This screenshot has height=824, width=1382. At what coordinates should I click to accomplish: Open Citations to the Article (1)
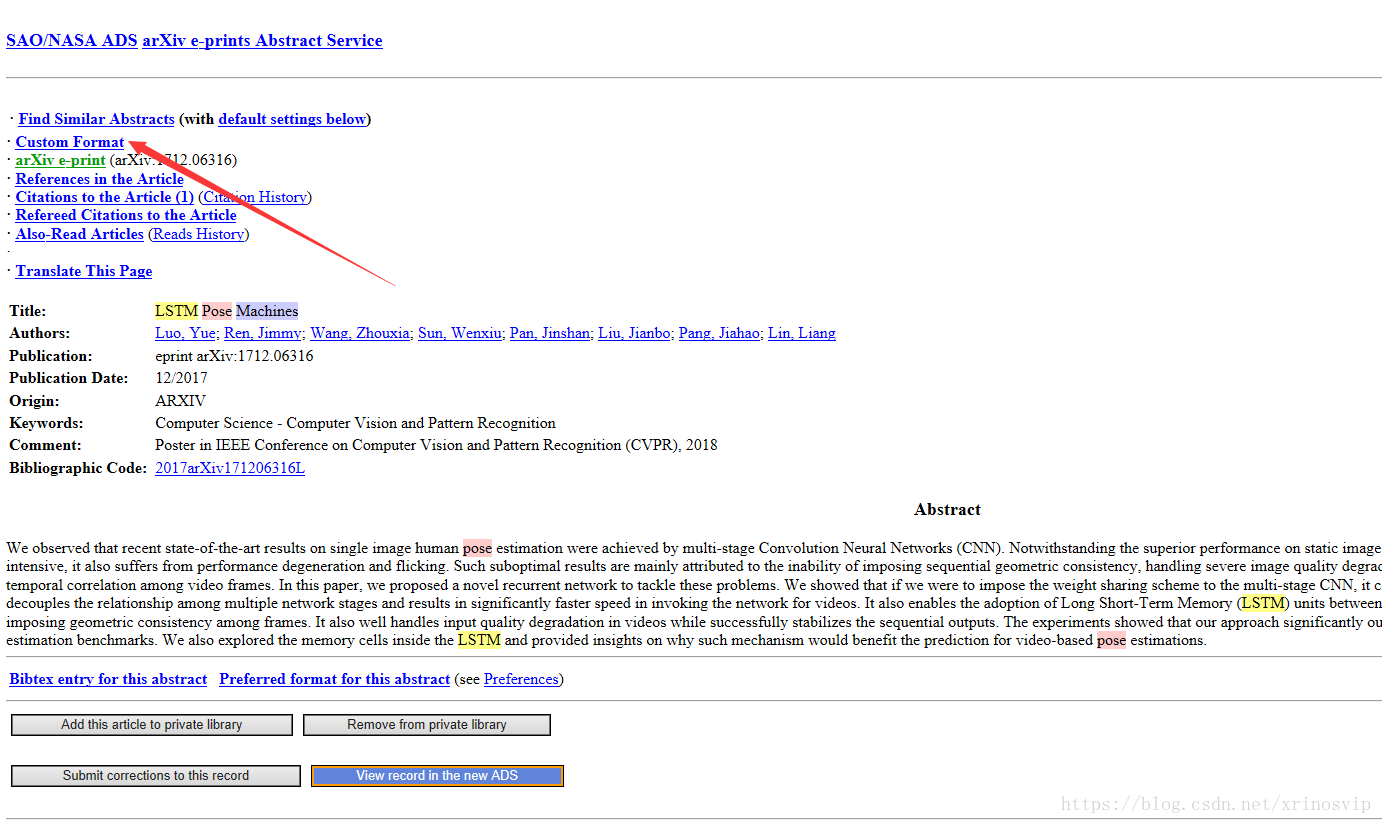104,197
